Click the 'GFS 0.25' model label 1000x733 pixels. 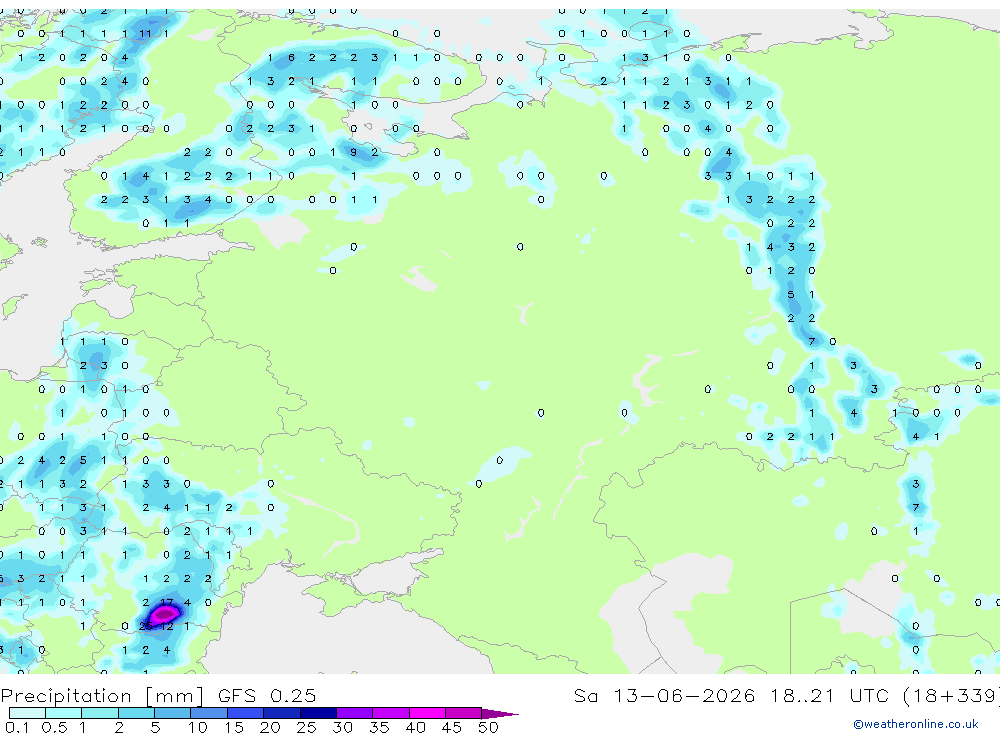pyautogui.click(x=267, y=695)
